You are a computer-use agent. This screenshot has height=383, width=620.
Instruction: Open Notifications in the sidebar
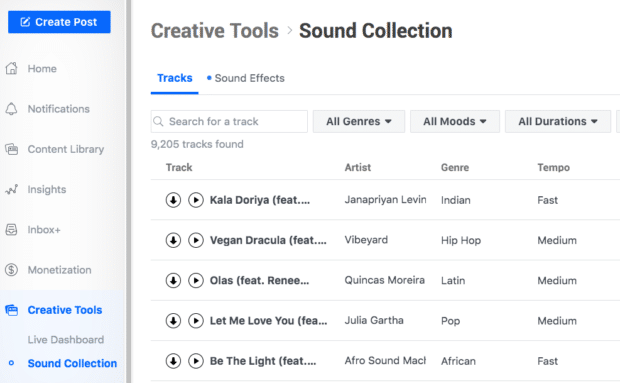(x=59, y=109)
